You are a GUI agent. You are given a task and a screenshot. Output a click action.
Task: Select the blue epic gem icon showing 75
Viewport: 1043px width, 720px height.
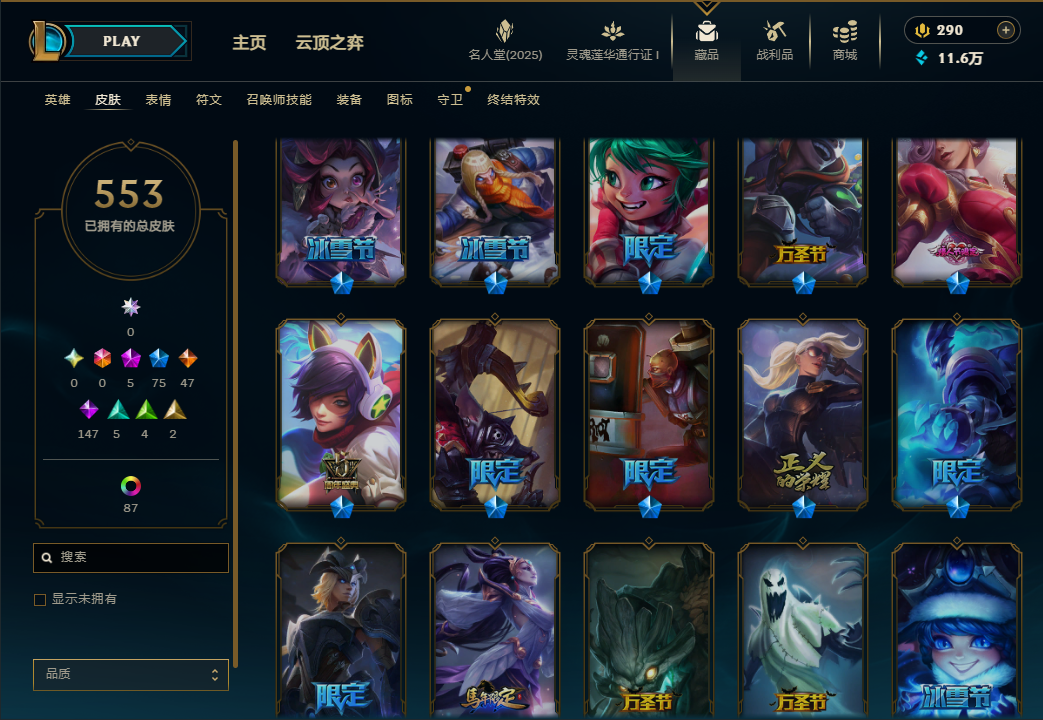(159, 358)
